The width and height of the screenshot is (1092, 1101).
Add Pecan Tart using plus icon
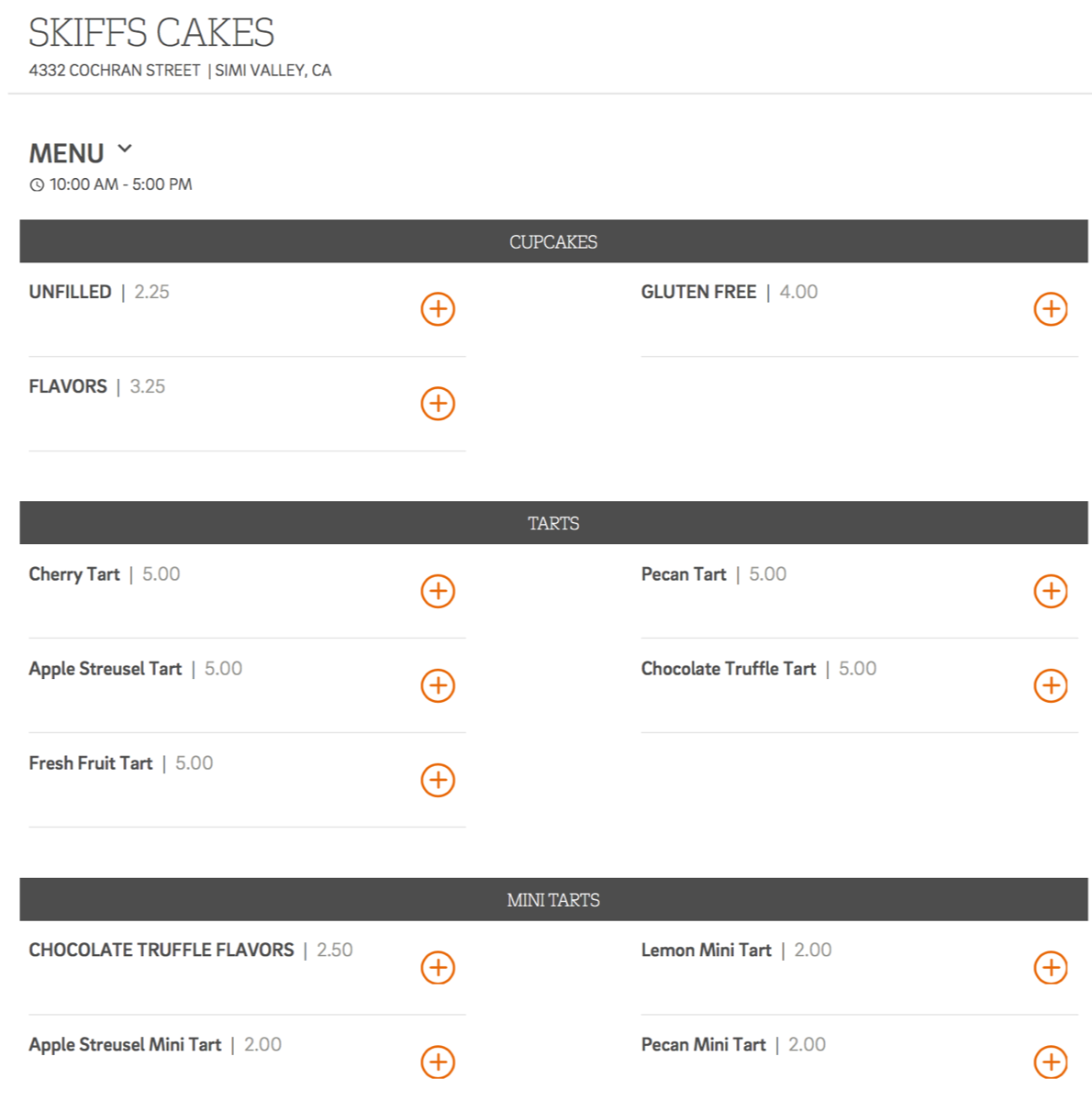(1050, 591)
